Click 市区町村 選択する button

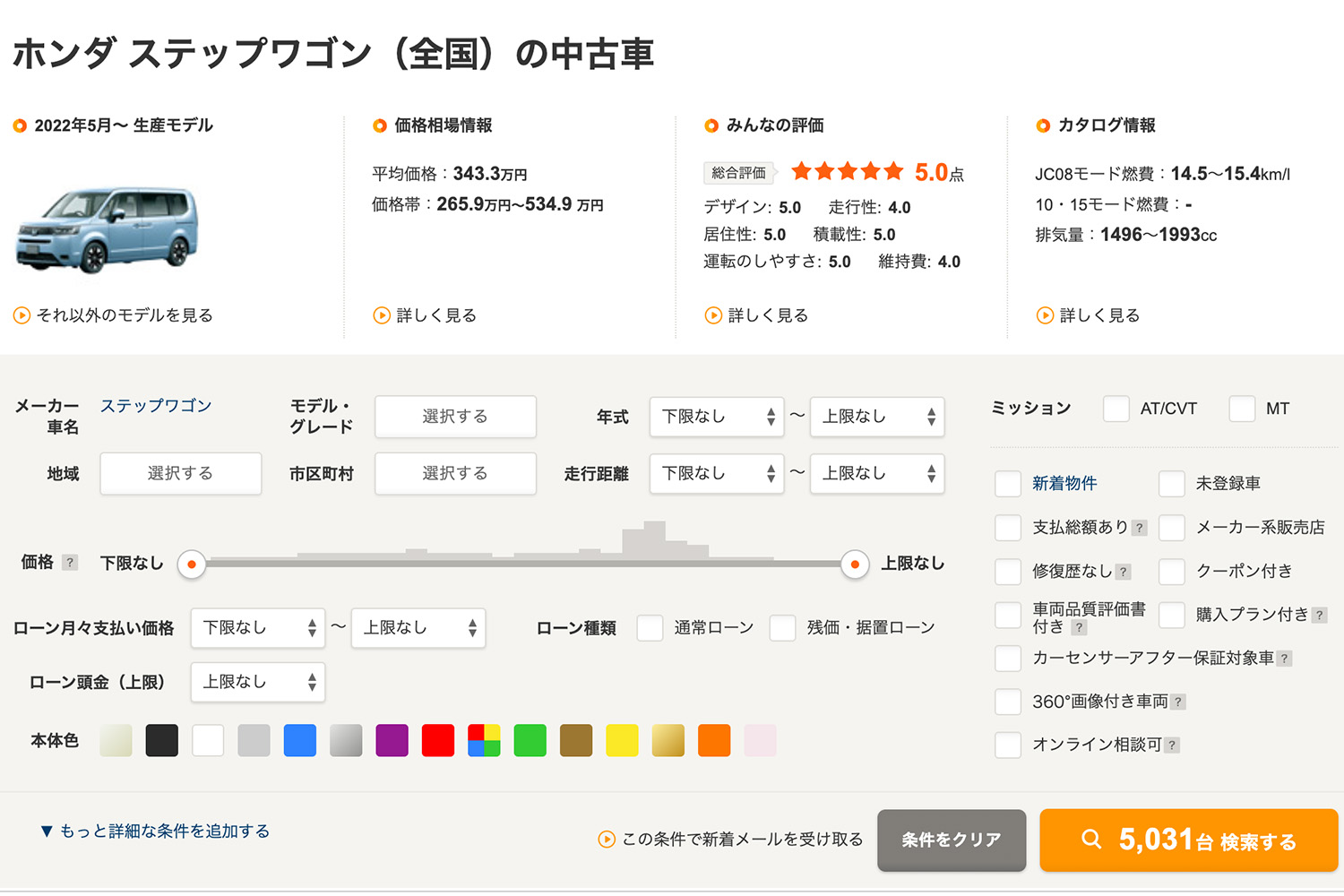pyautogui.click(x=455, y=473)
